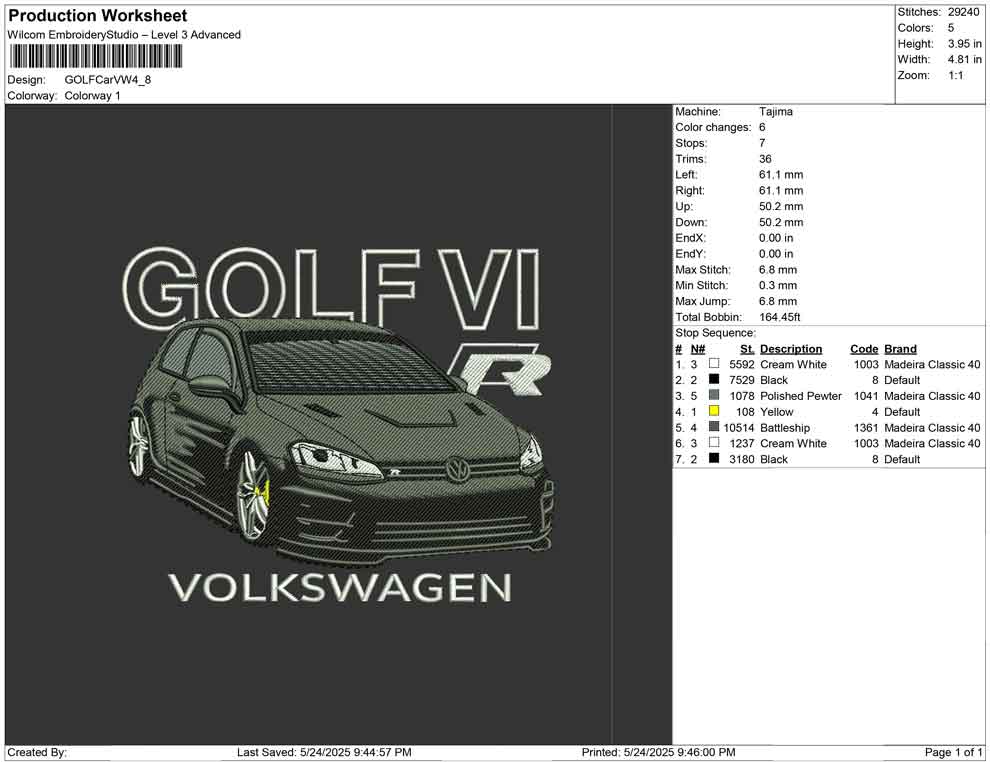Screen dimensions: 990x762
Task: Click the Page 1 of 1 footer text
Action: [x=954, y=752]
